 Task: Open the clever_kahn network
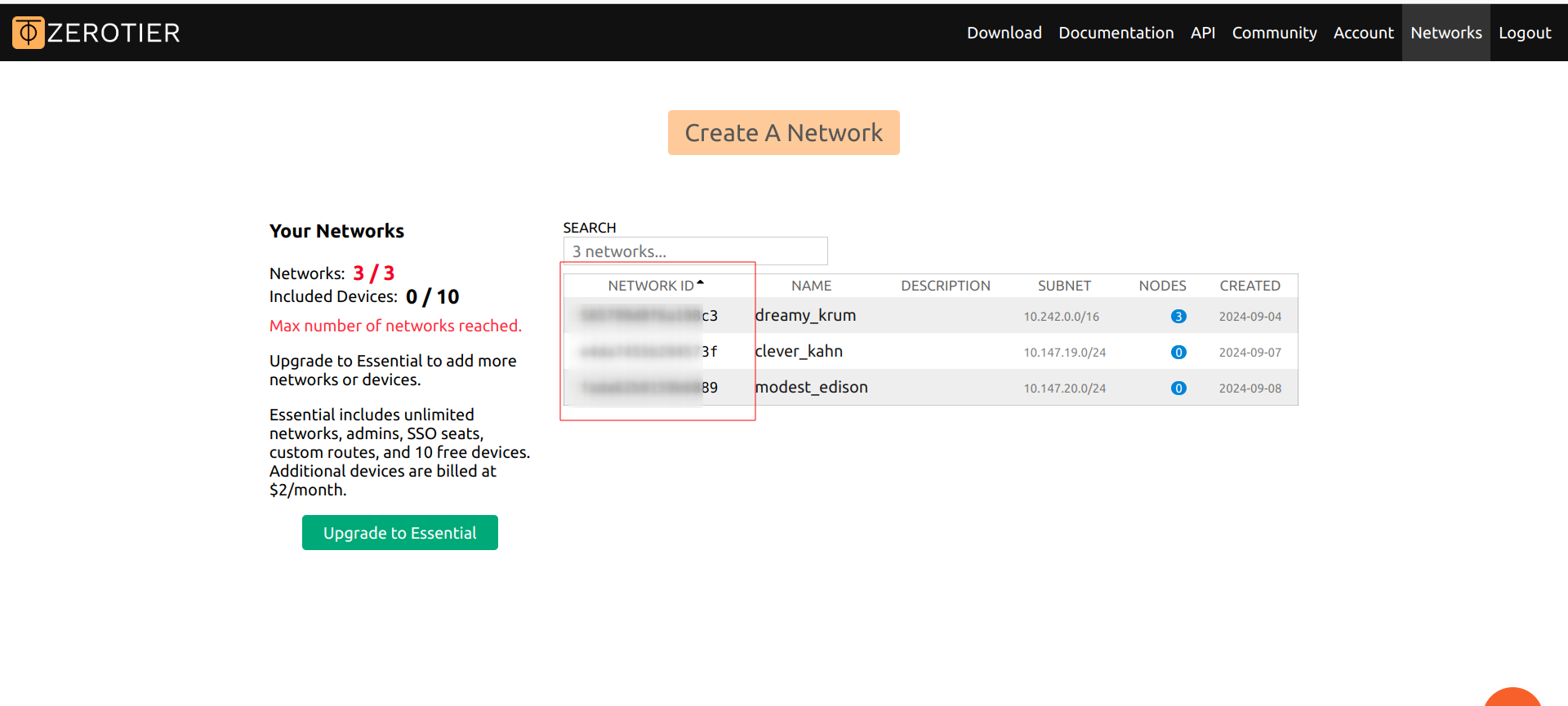(799, 351)
